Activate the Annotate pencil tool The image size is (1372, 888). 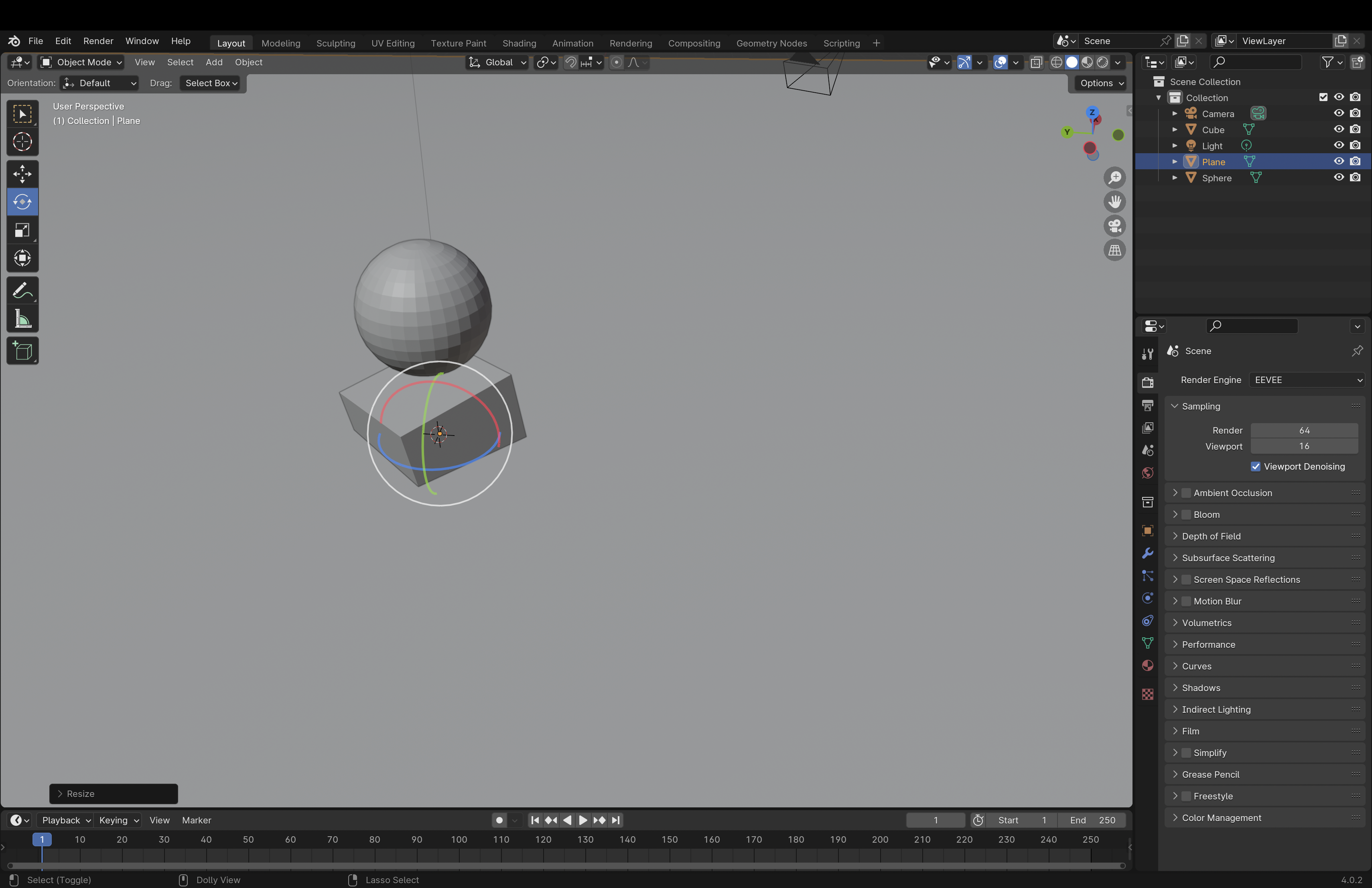(22, 290)
